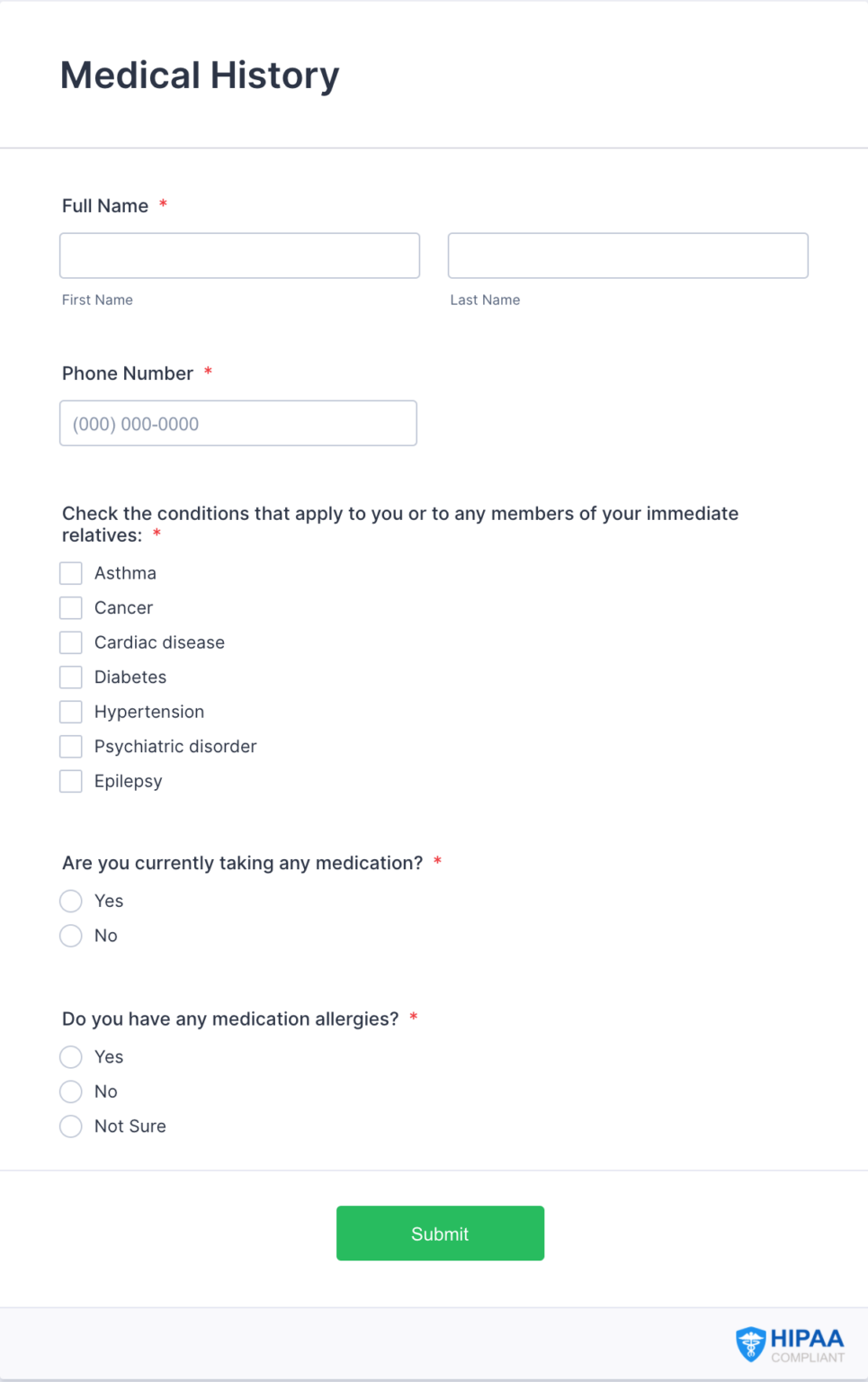Select Yes for medication allergies
This screenshot has height=1382, width=868.
[71, 1056]
